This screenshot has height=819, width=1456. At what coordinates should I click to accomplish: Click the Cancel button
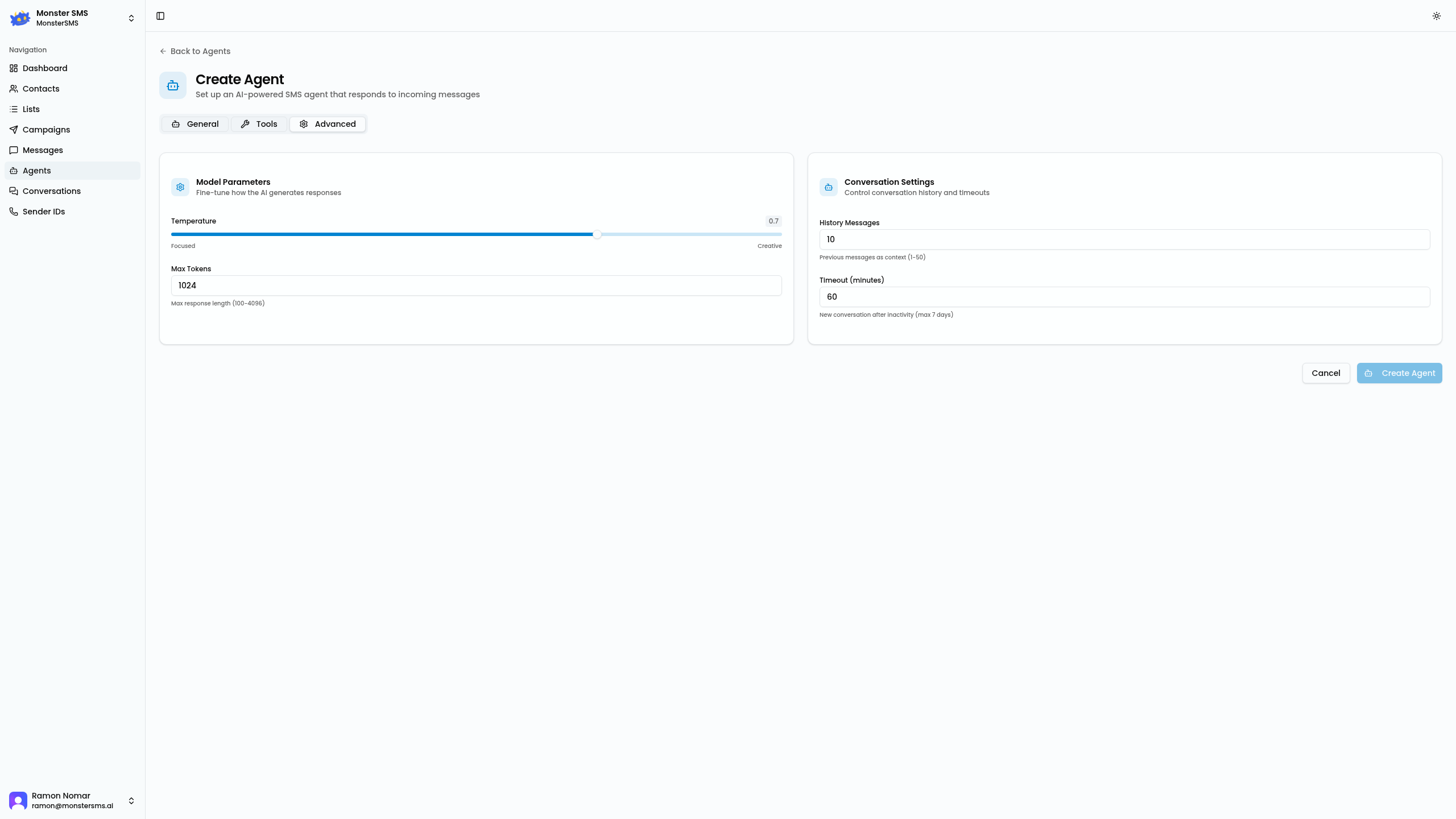(x=1326, y=373)
